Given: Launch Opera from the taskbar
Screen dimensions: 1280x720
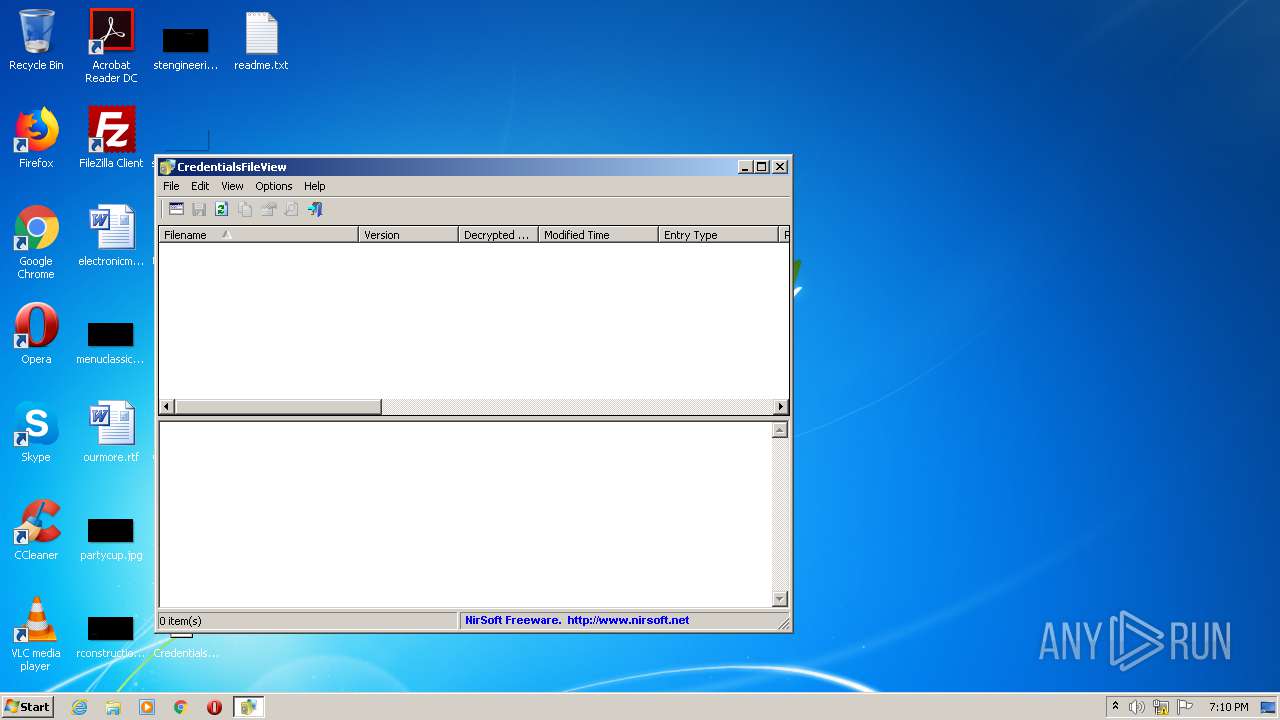Looking at the screenshot, I should (214, 707).
